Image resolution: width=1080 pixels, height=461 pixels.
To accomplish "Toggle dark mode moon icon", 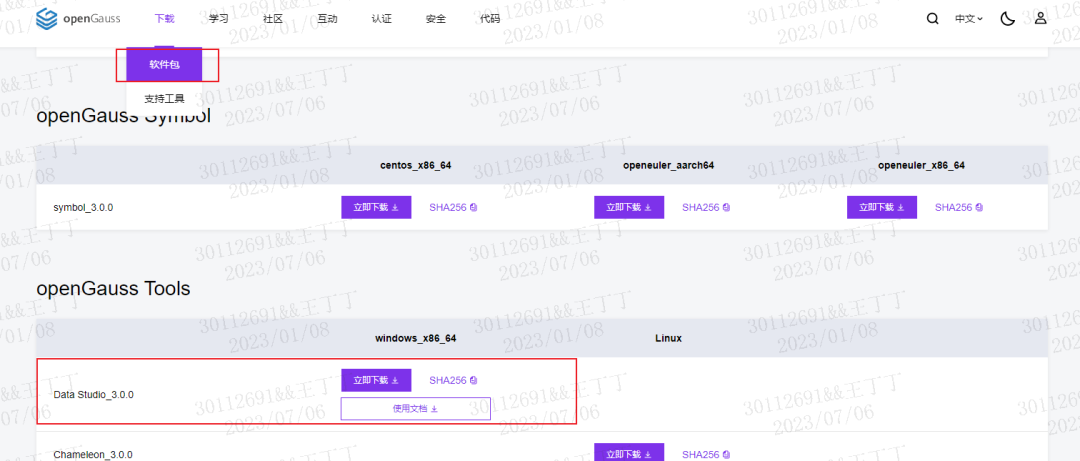I will coord(1008,19).
